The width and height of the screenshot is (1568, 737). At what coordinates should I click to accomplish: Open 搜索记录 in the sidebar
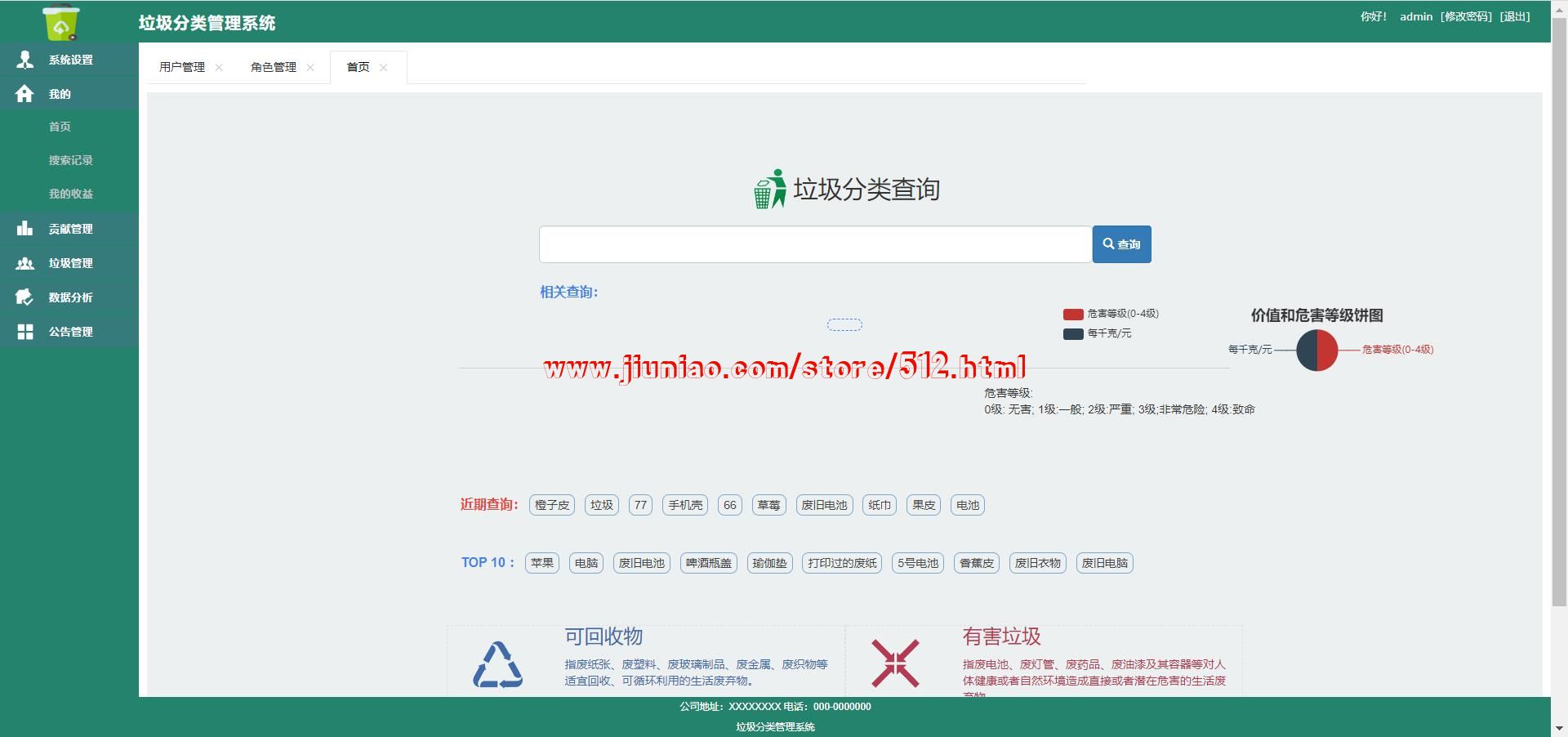[70, 160]
